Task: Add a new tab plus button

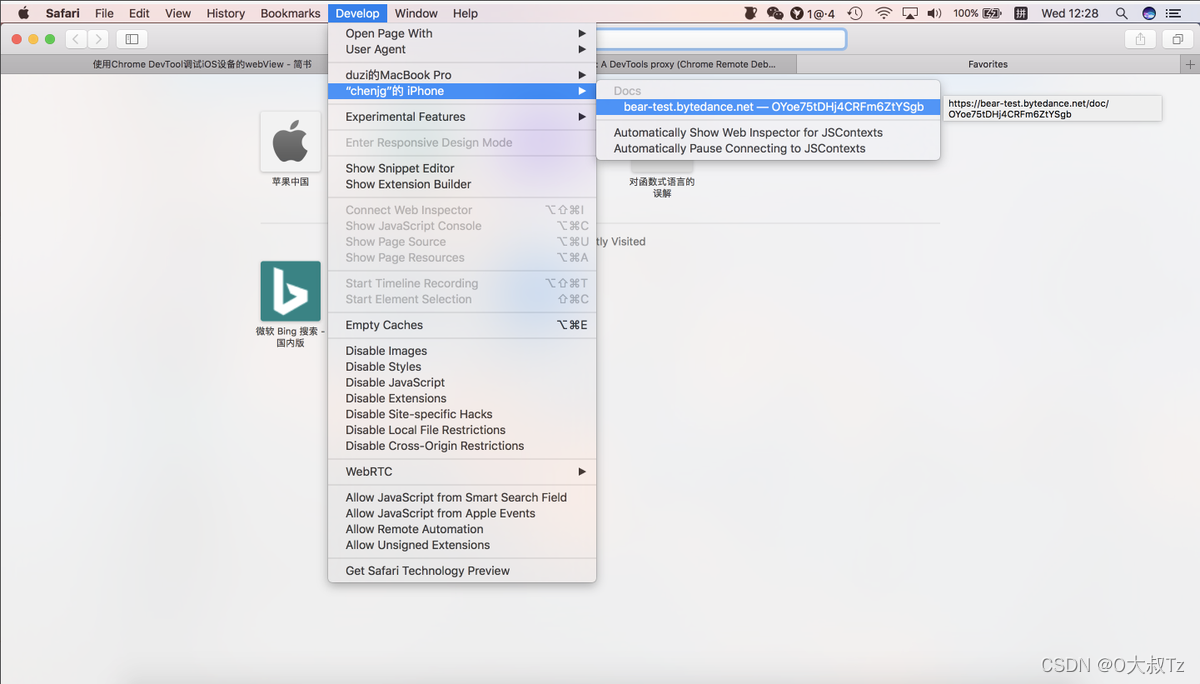Action: [1188, 64]
